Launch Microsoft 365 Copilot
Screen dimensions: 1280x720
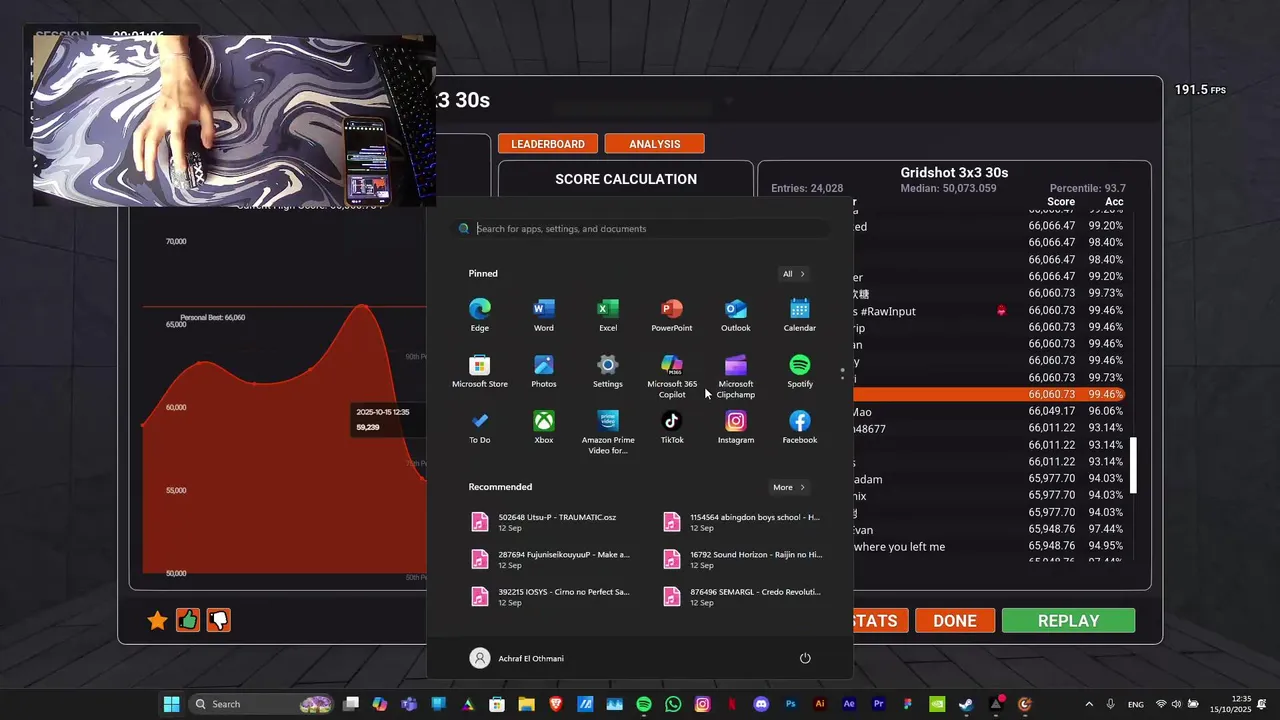point(672,376)
